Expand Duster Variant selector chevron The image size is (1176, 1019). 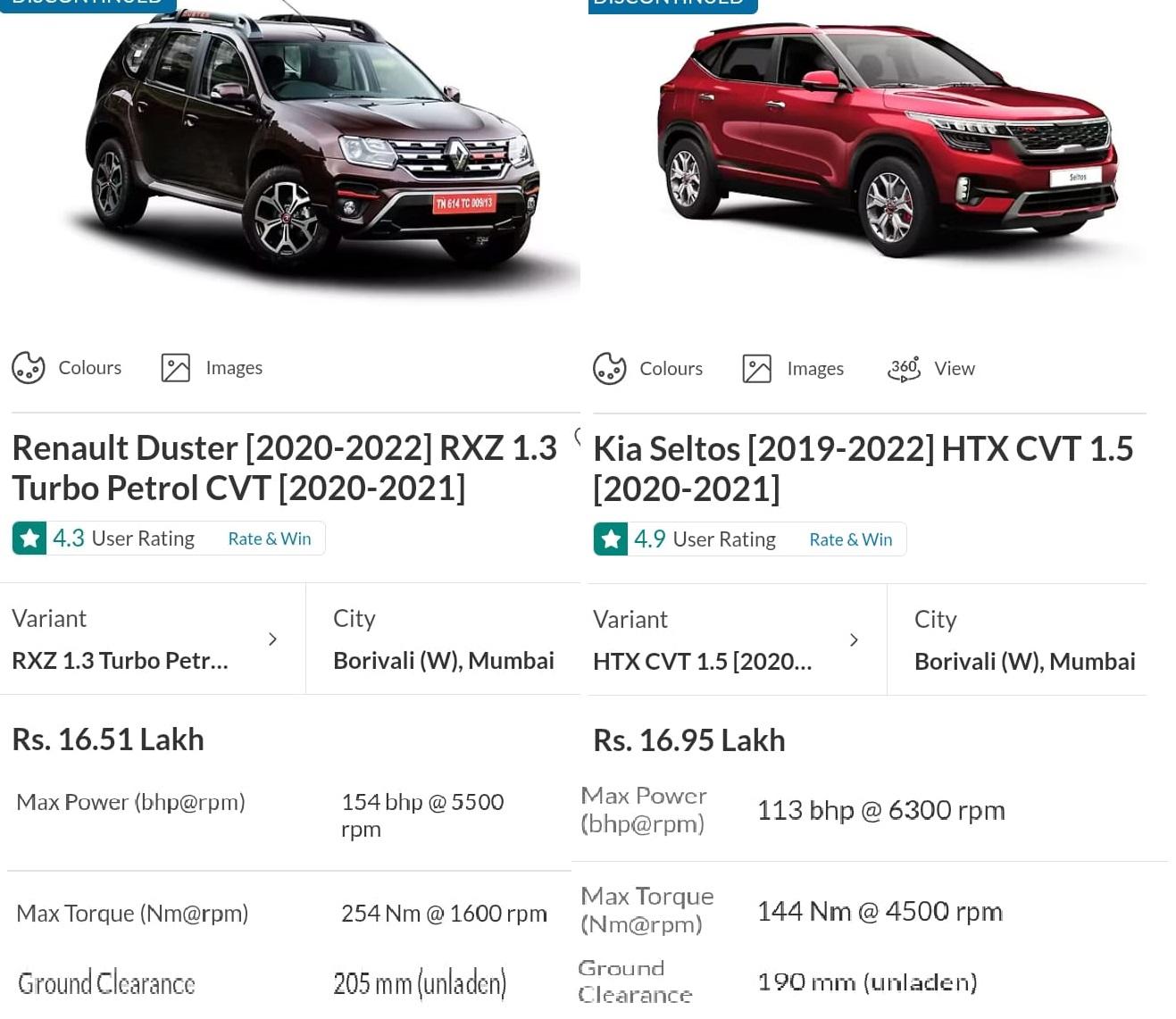coord(272,639)
